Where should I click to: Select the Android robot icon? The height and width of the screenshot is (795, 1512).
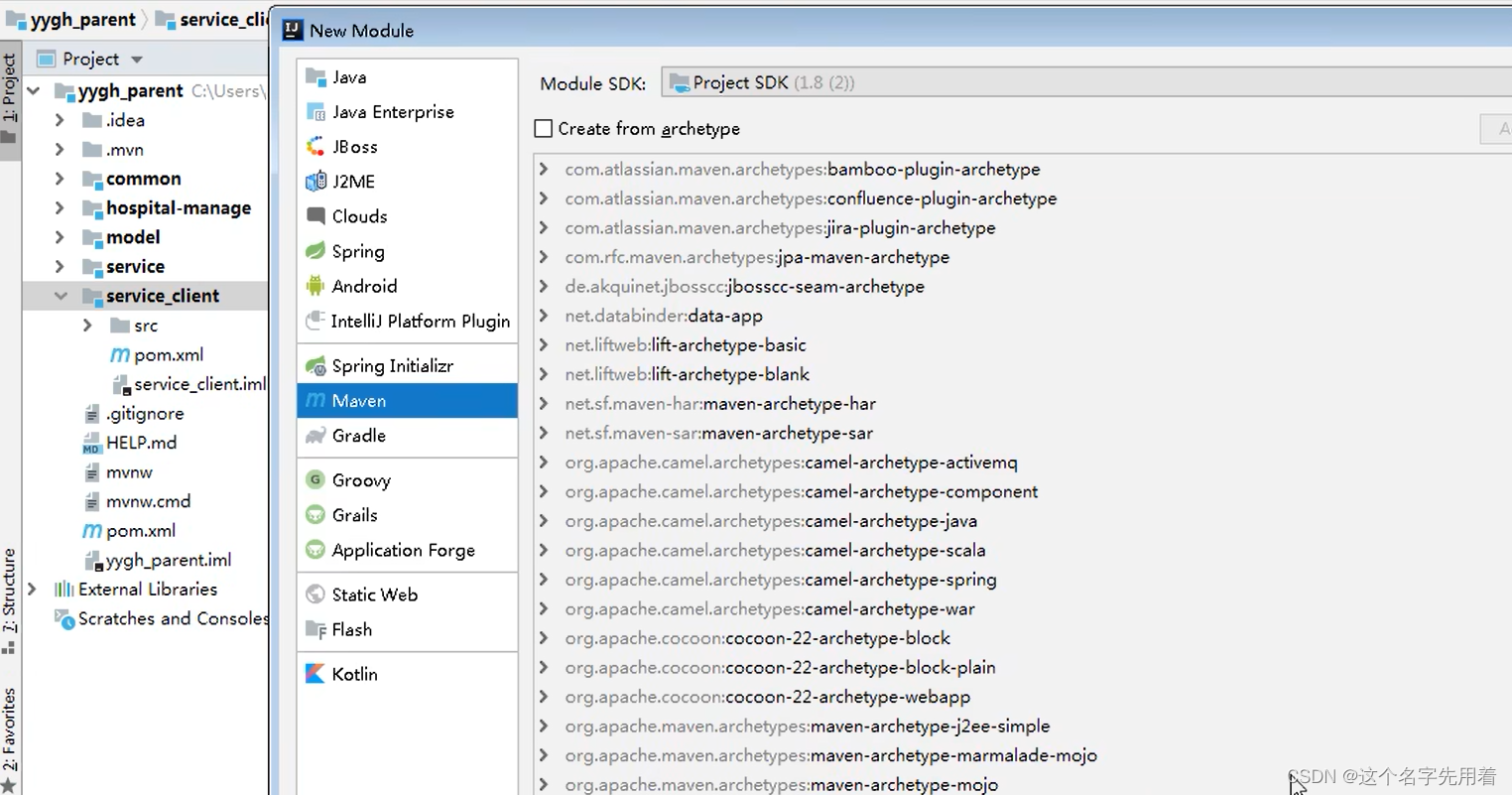[x=315, y=286]
